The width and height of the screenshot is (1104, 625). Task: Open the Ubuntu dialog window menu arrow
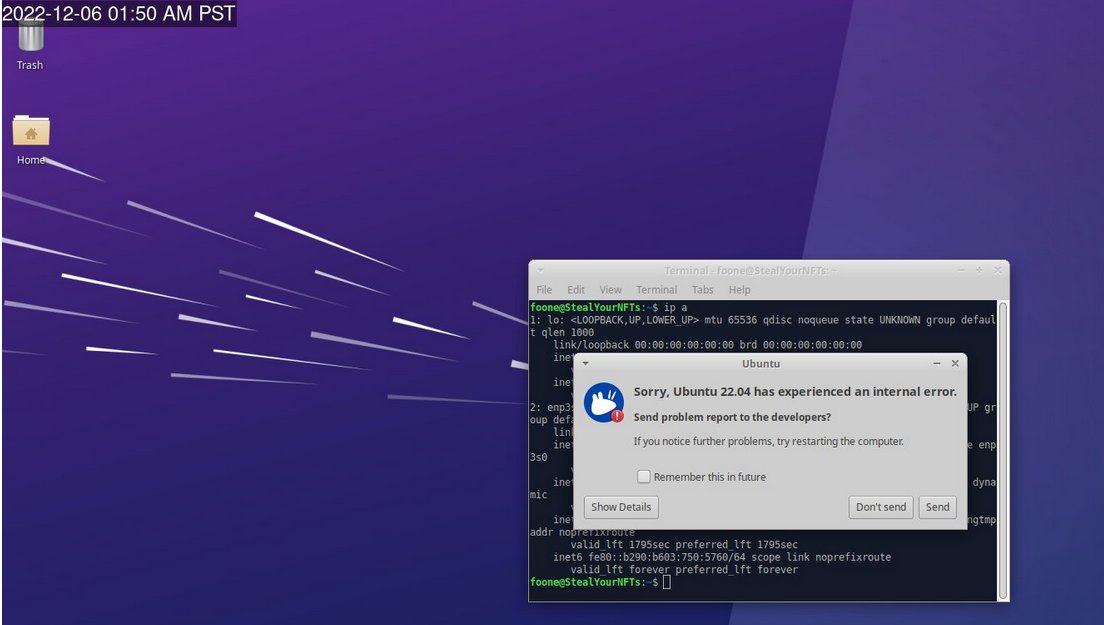click(586, 364)
